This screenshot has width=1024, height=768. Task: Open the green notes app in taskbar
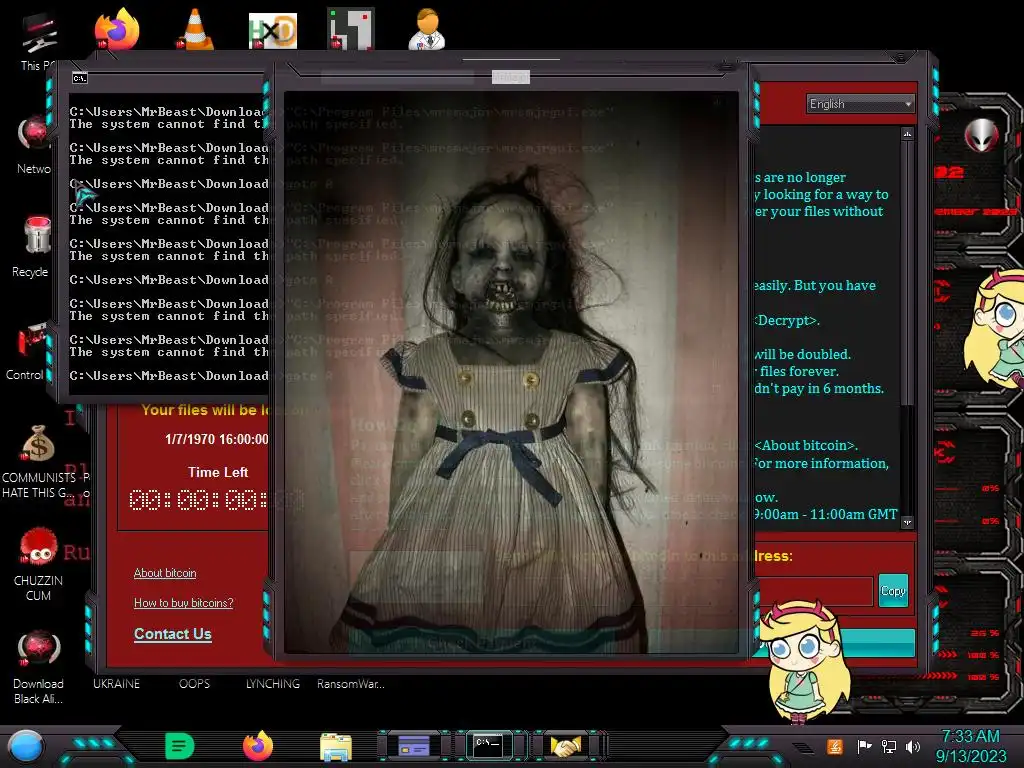(x=180, y=746)
